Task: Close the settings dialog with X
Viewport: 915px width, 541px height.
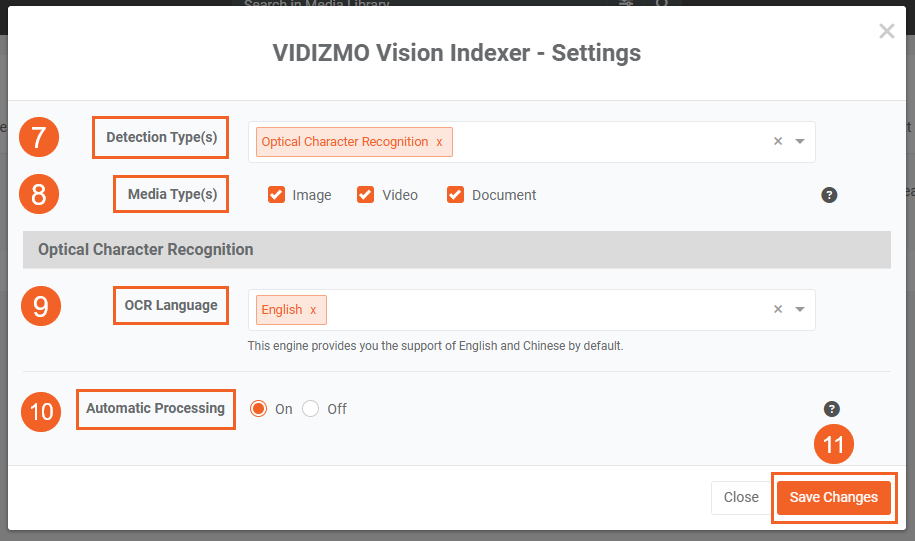Action: click(886, 32)
